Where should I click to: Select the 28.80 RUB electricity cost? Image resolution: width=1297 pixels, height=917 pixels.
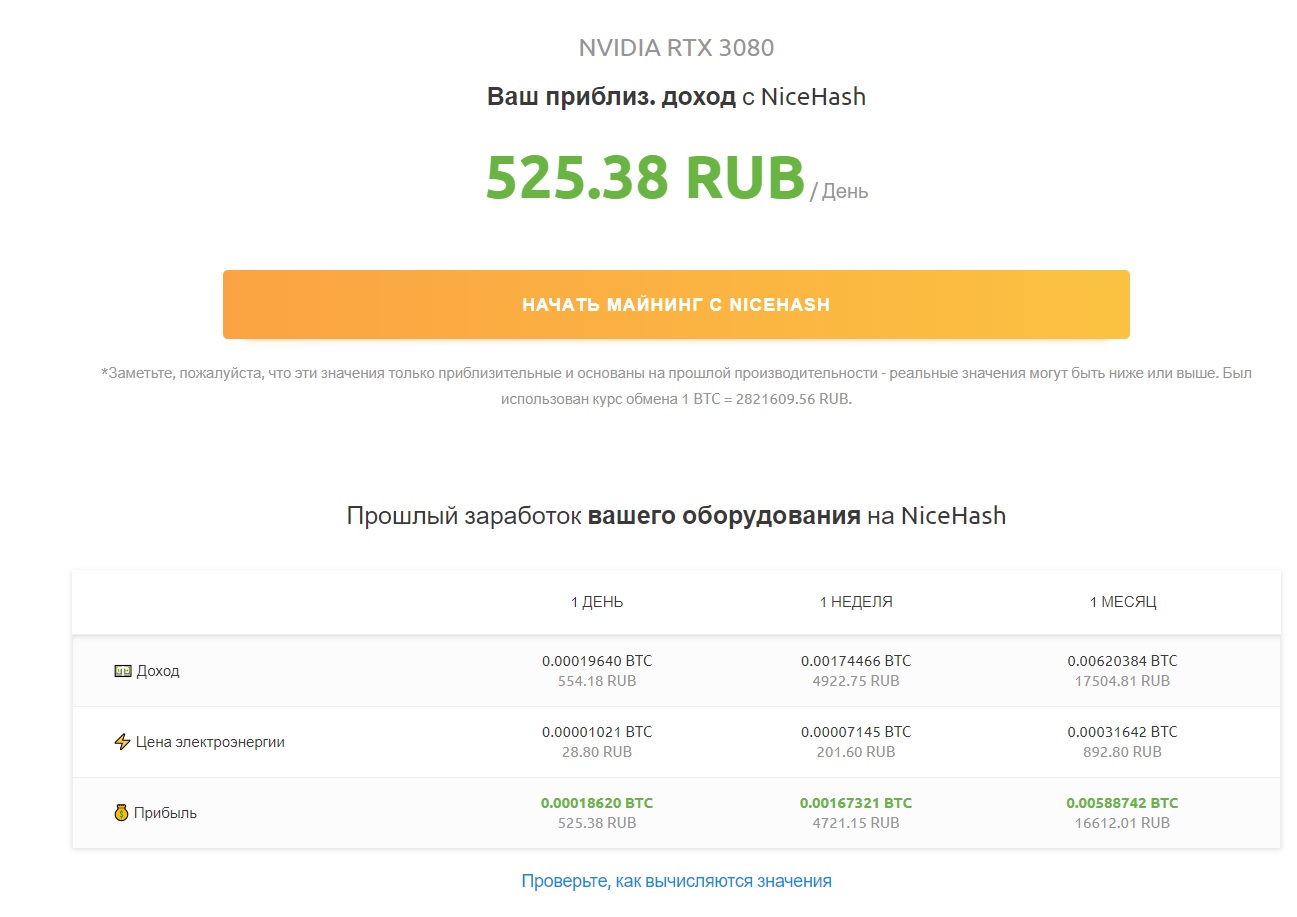pos(597,752)
